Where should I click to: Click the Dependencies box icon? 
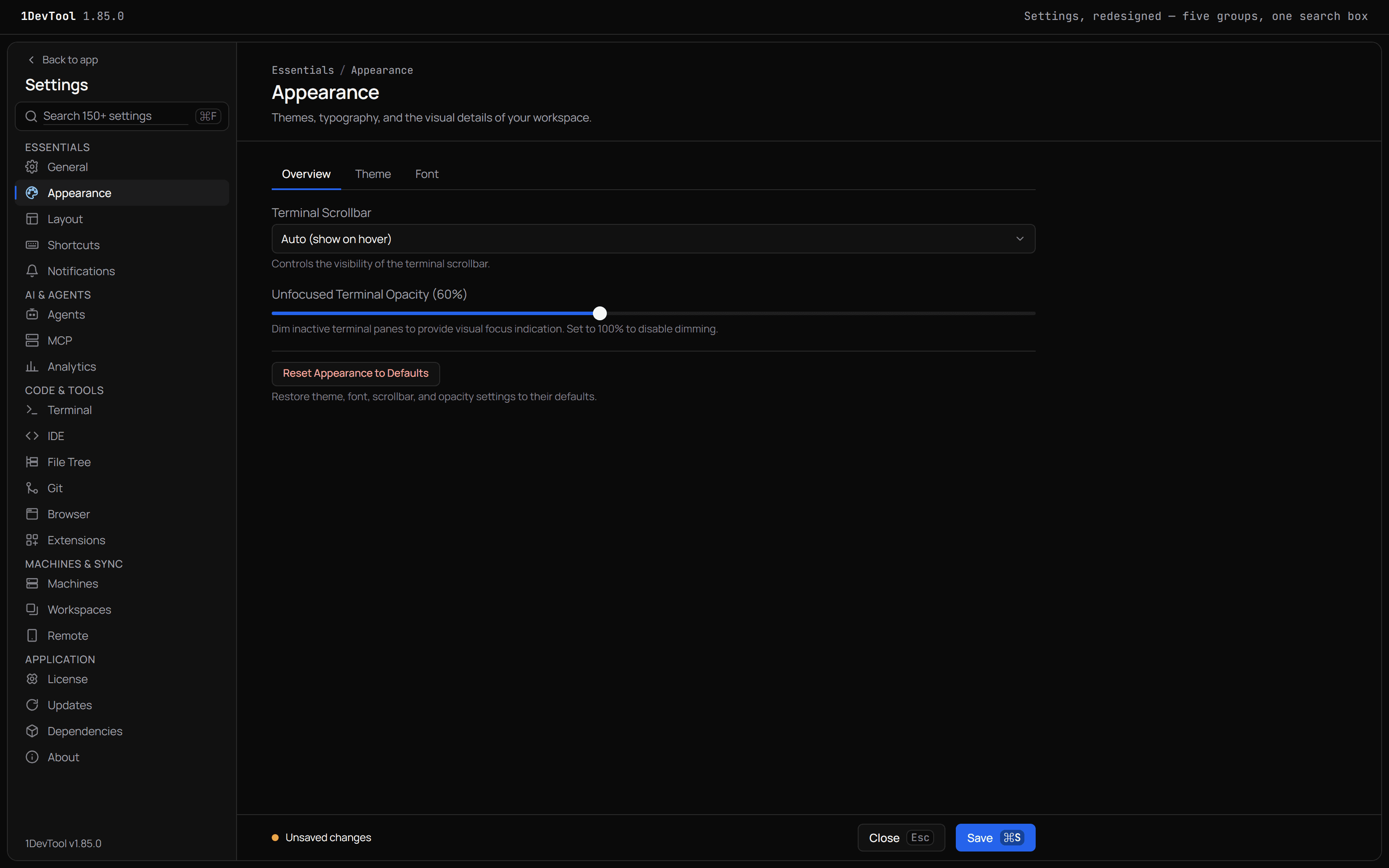(32, 731)
